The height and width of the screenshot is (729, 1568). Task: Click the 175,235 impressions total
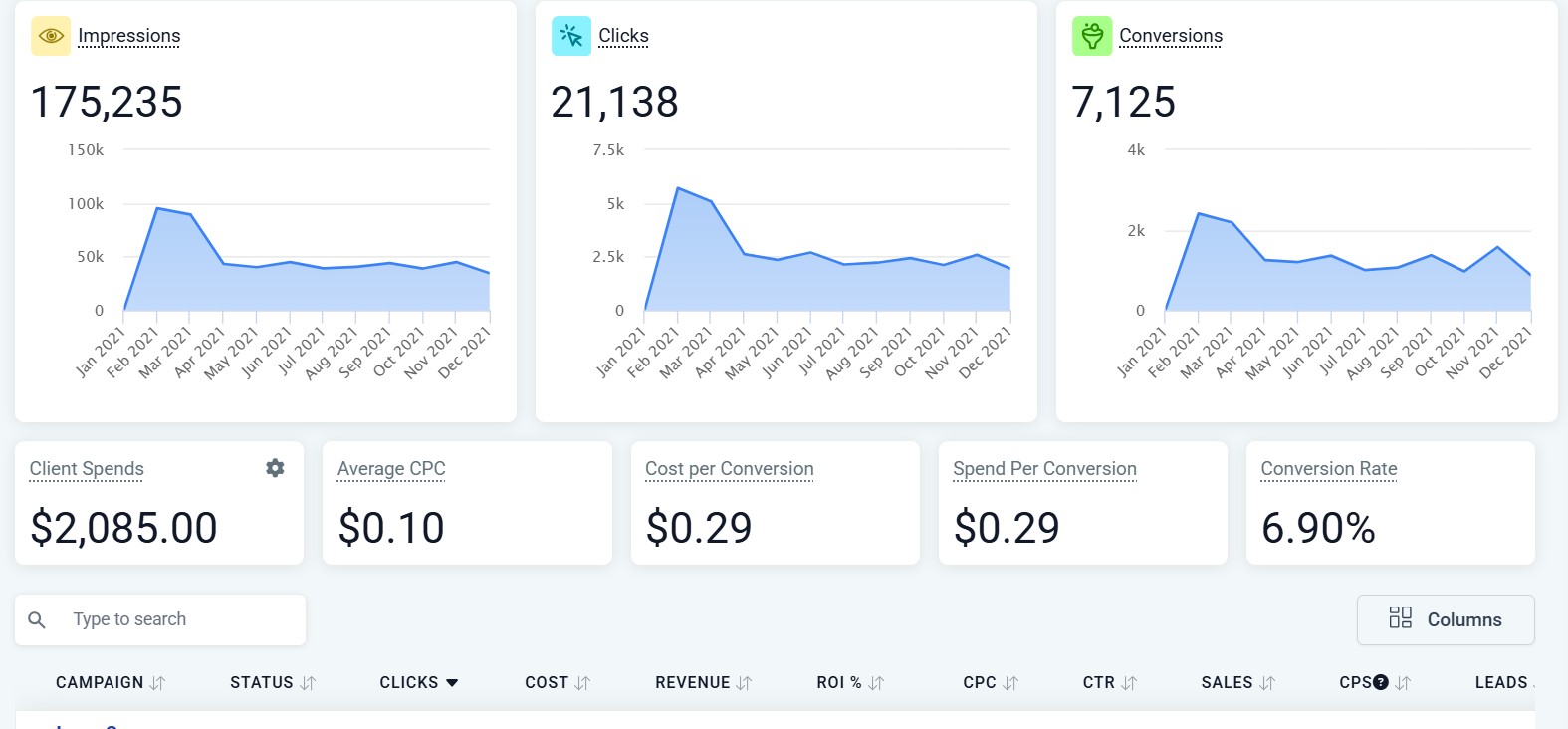pos(107,102)
